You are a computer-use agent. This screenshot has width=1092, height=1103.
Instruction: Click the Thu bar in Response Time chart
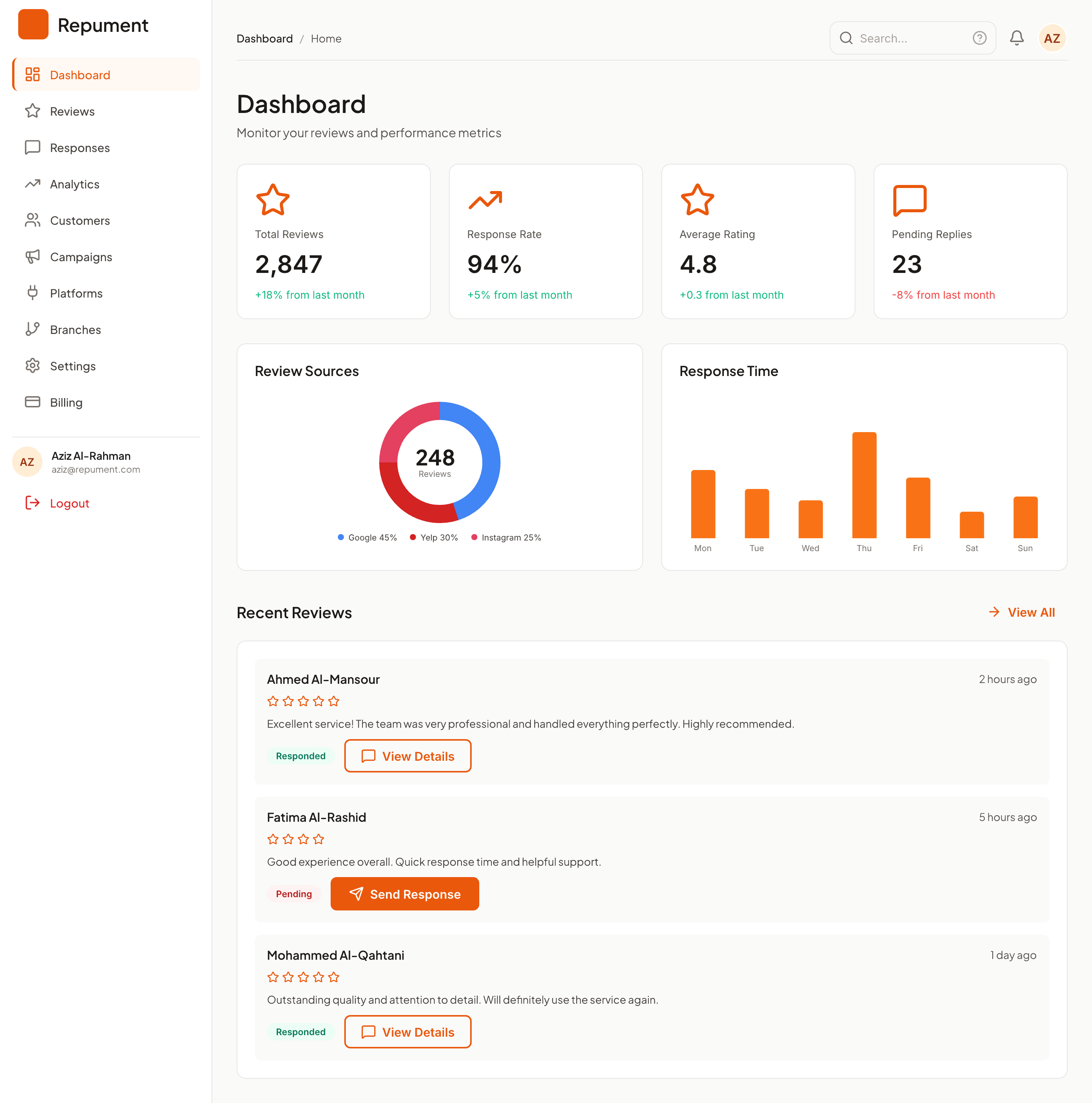coord(864,485)
